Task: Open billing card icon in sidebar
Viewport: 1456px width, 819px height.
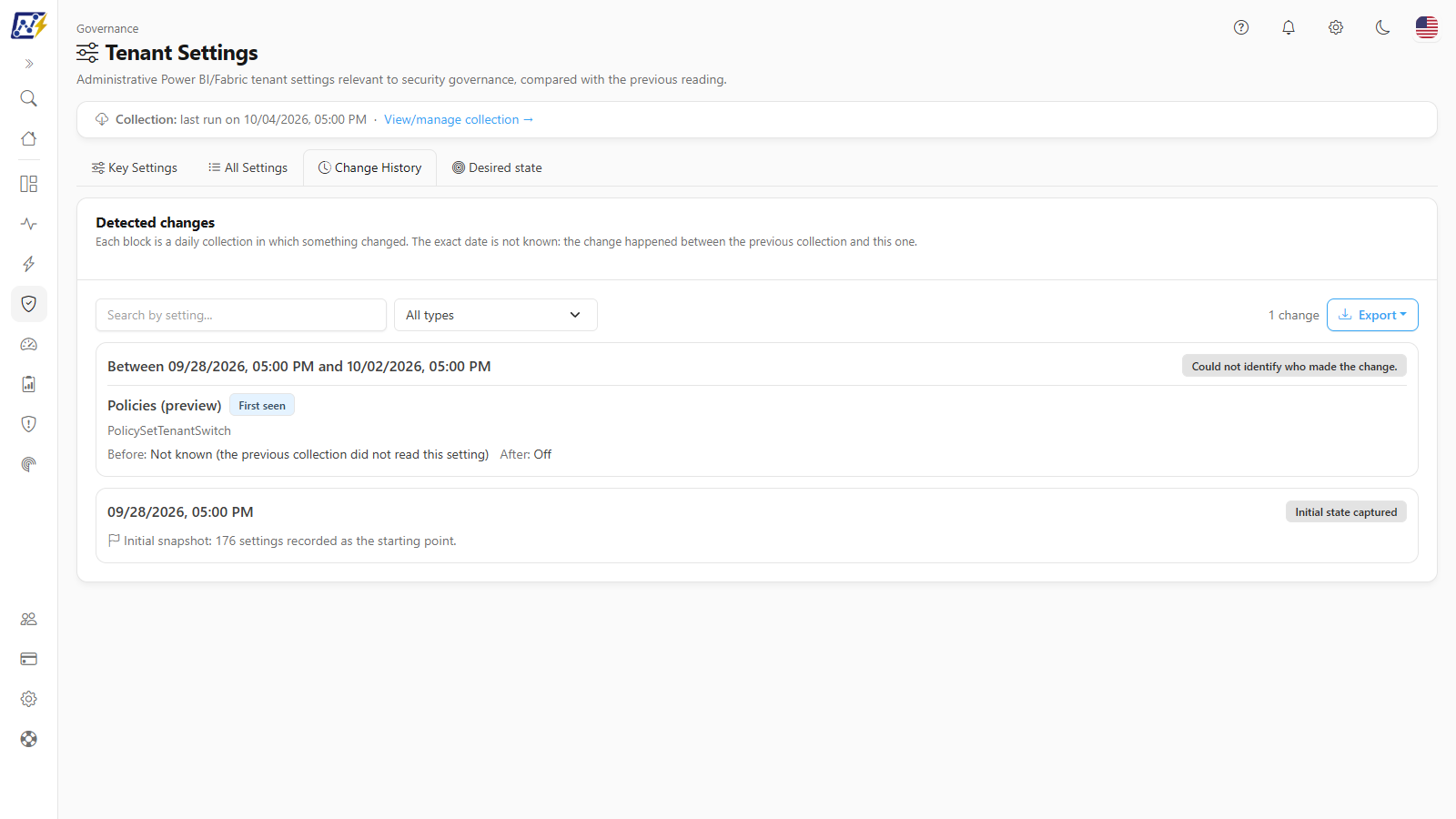Action: pos(29,659)
